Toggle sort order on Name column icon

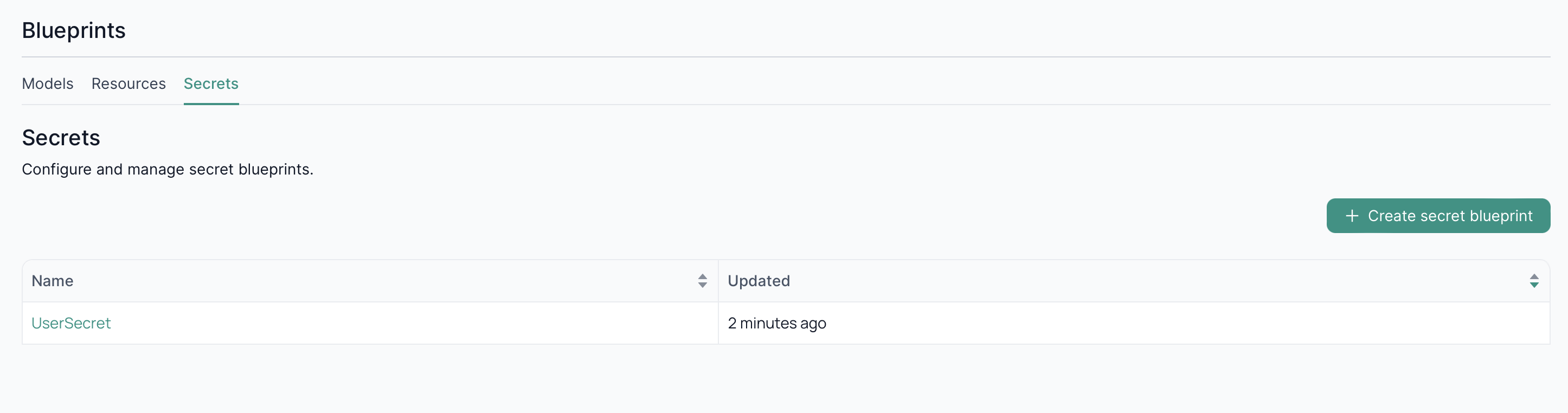tap(703, 280)
